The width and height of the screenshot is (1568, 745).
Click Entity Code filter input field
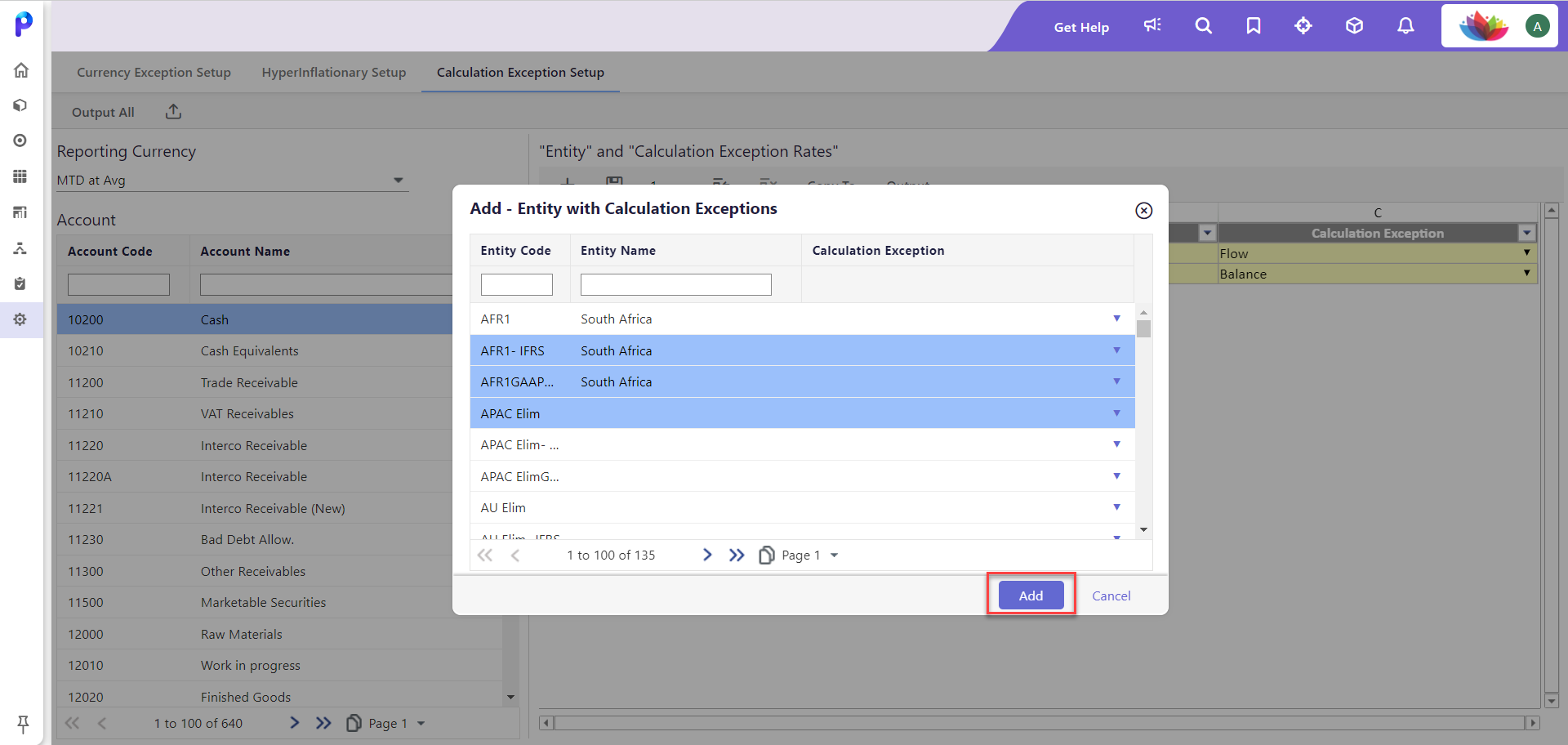pos(516,284)
